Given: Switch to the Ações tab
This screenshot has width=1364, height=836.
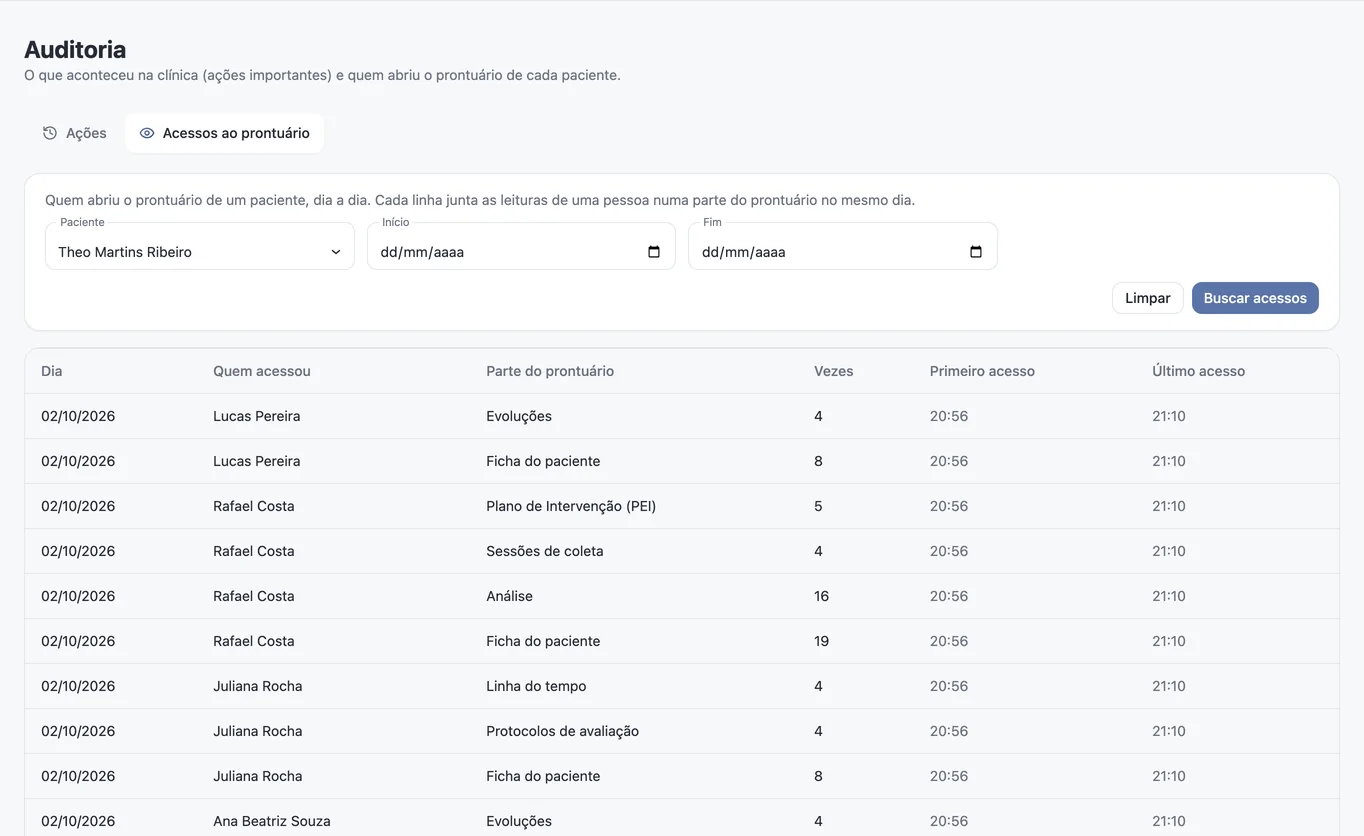Looking at the screenshot, I should click(x=75, y=133).
